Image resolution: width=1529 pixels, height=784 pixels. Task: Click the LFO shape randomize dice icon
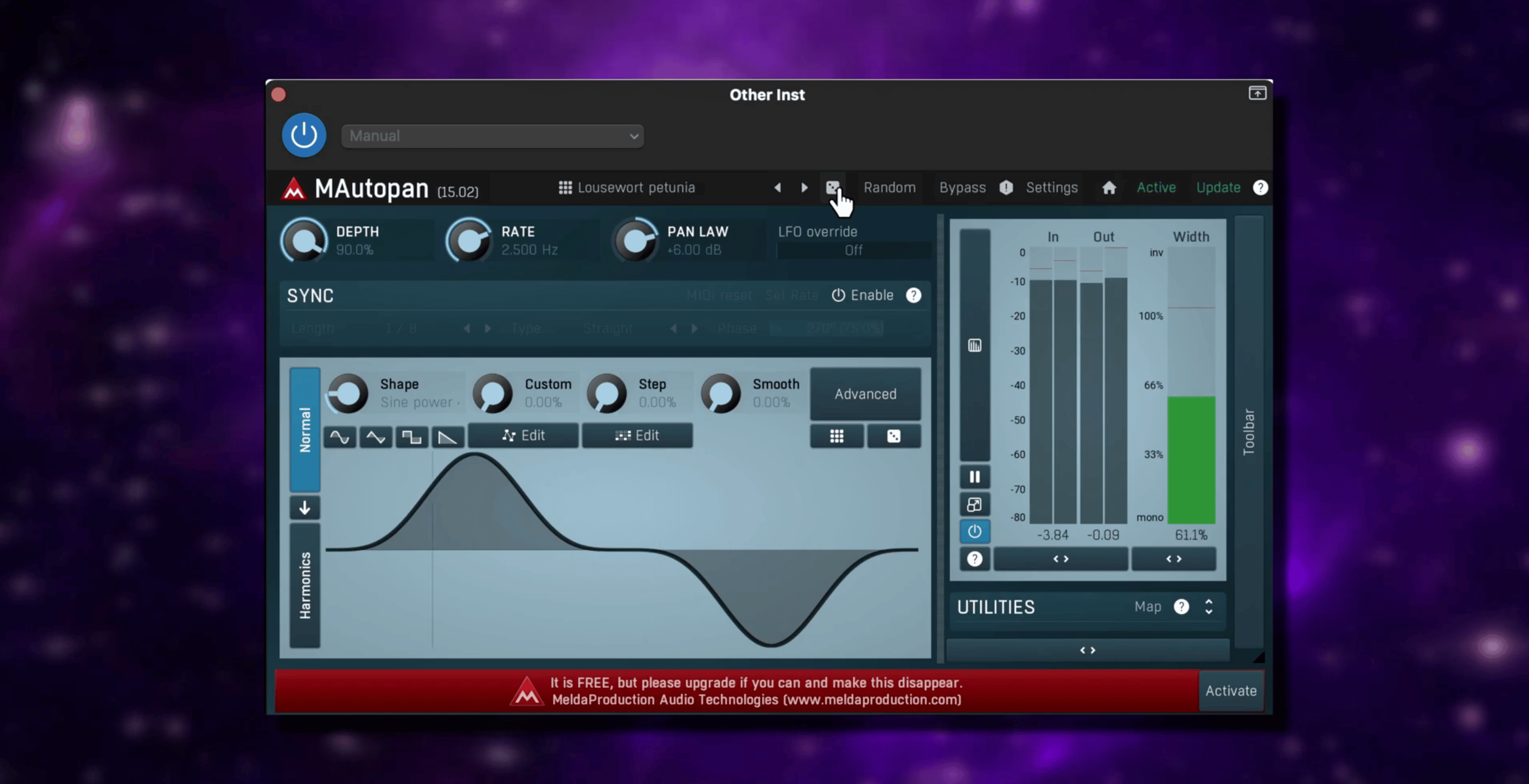[894, 436]
